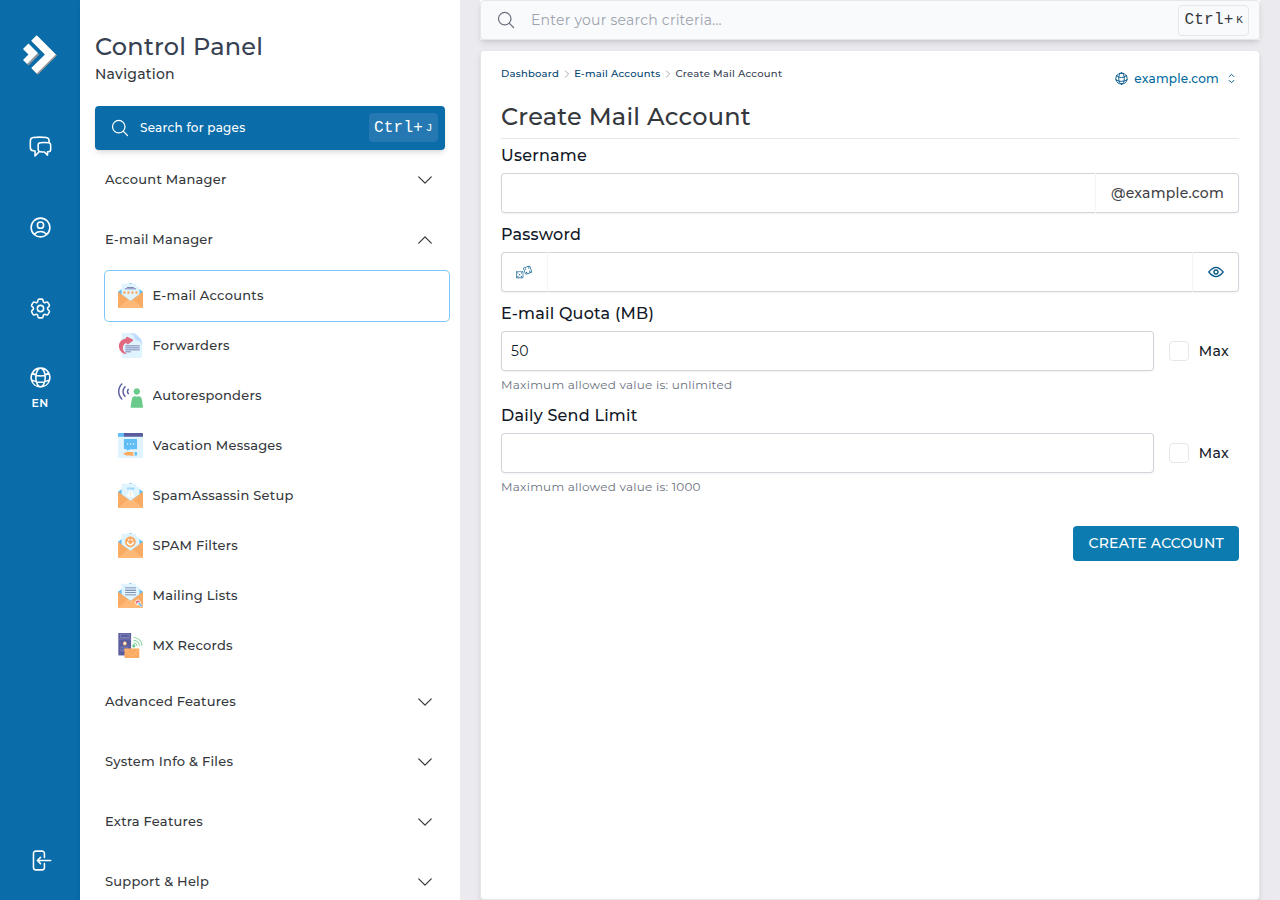1280x900 pixels.
Task: Click the SPAM Filters icon
Action: (130, 545)
